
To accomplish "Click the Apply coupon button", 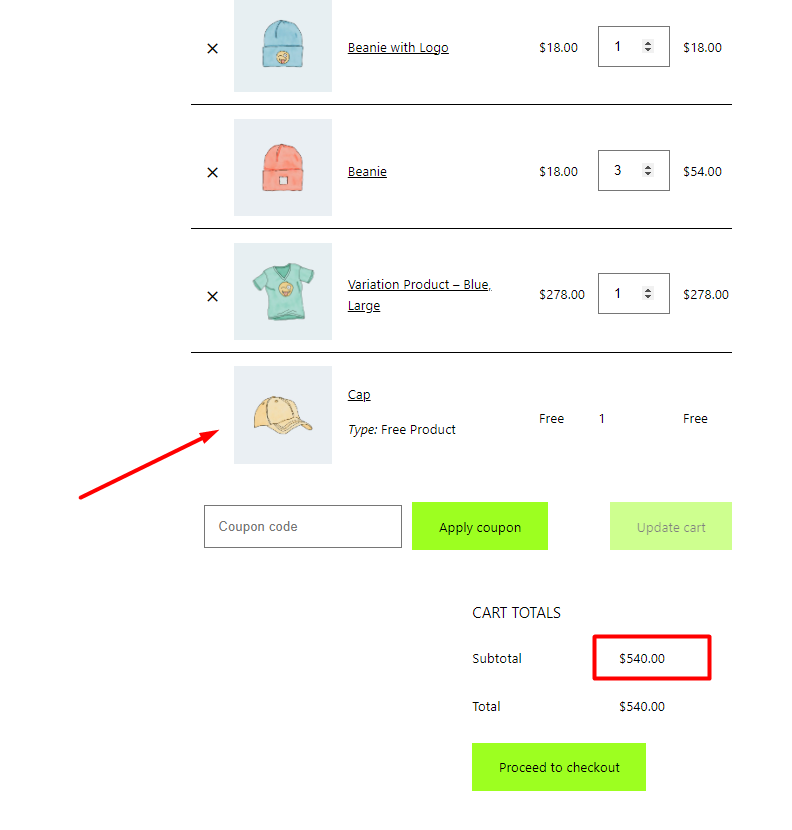I will pyautogui.click(x=480, y=526).
